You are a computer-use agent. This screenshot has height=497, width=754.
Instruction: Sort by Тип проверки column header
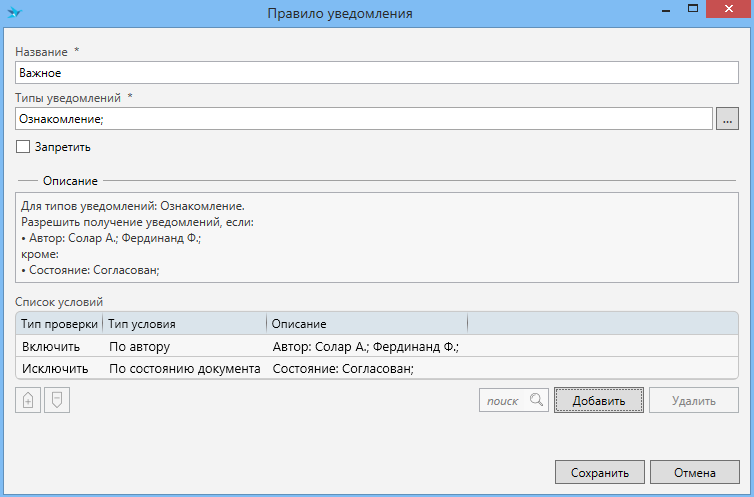[x=58, y=324]
